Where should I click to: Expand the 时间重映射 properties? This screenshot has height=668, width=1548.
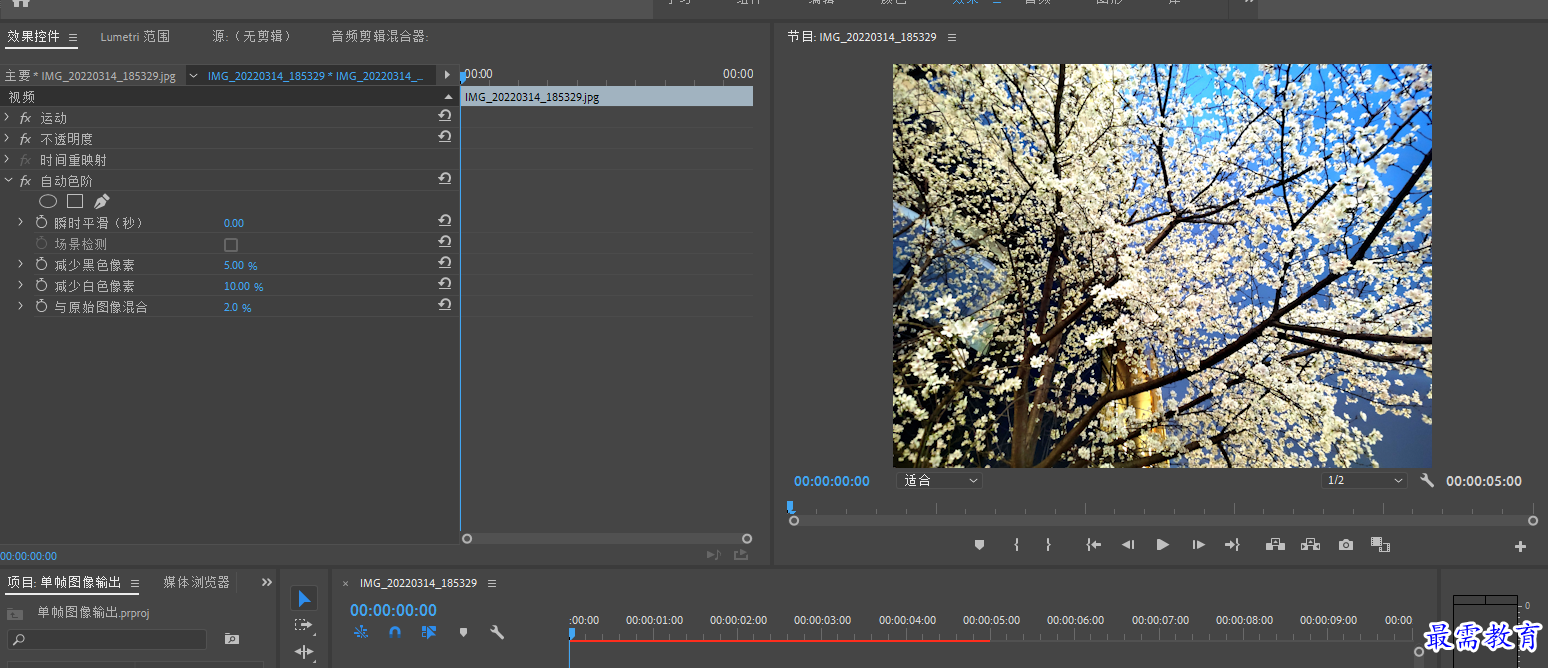(8, 160)
